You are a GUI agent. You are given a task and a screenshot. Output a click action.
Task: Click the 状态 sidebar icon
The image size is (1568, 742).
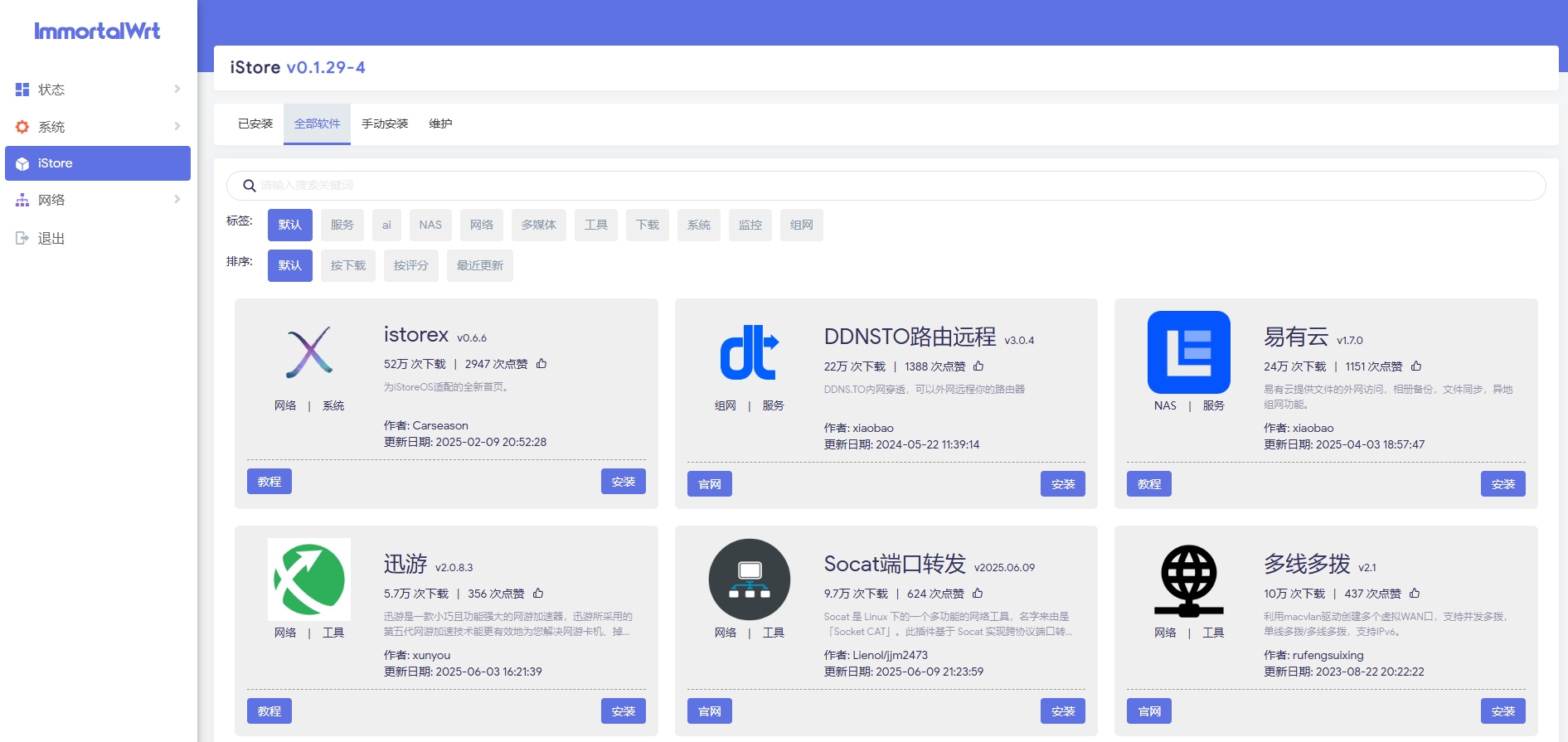coord(22,90)
